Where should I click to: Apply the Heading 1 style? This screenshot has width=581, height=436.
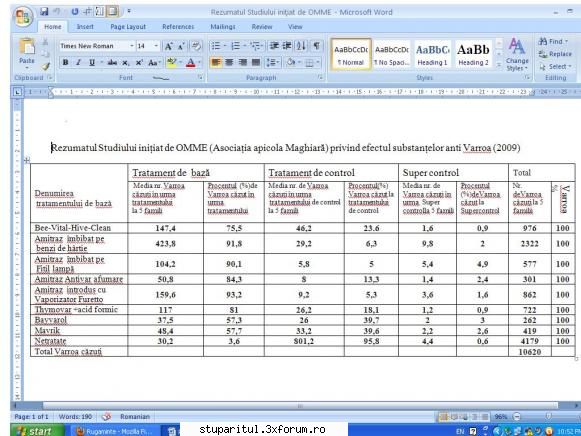(432, 54)
